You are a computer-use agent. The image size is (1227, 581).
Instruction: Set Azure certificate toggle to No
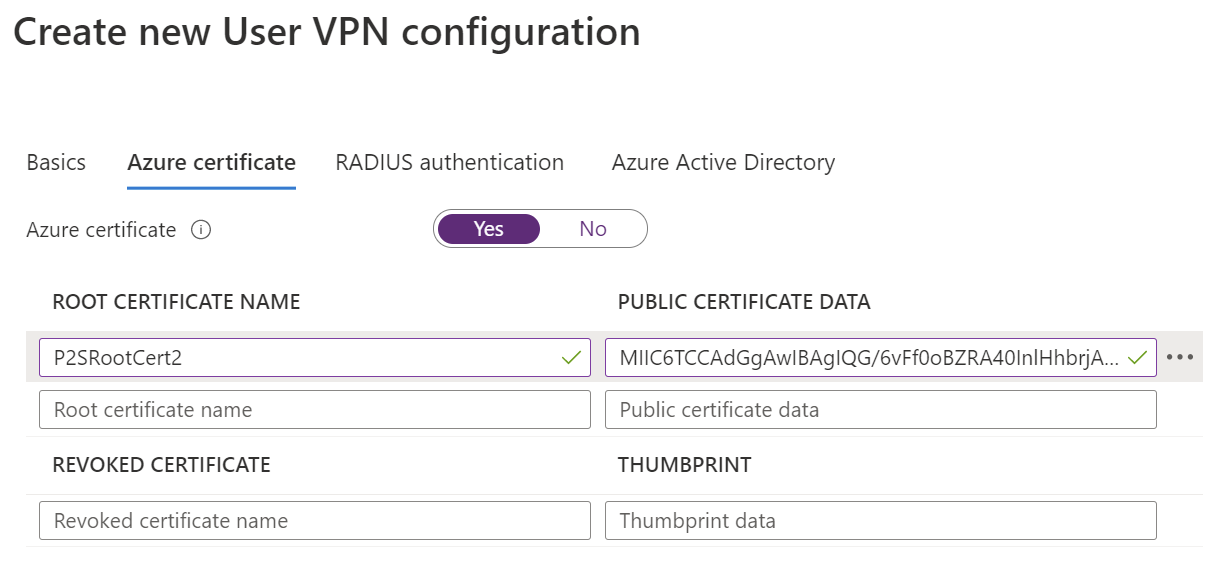(x=593, y=229)
